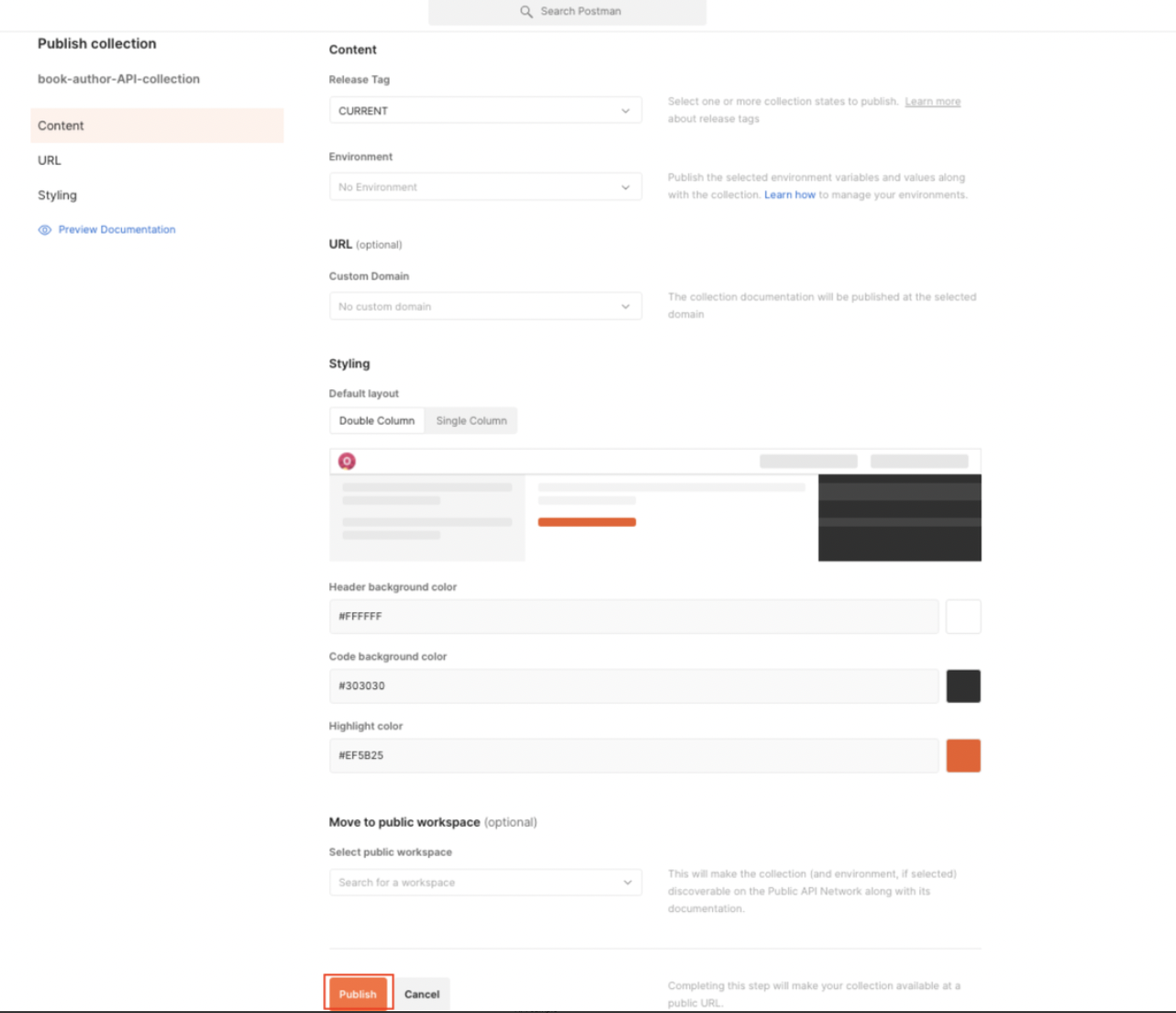Pick header background color white swatch
The height and width of the screenshot is (1013, 1176).
(x=963, y=617)
